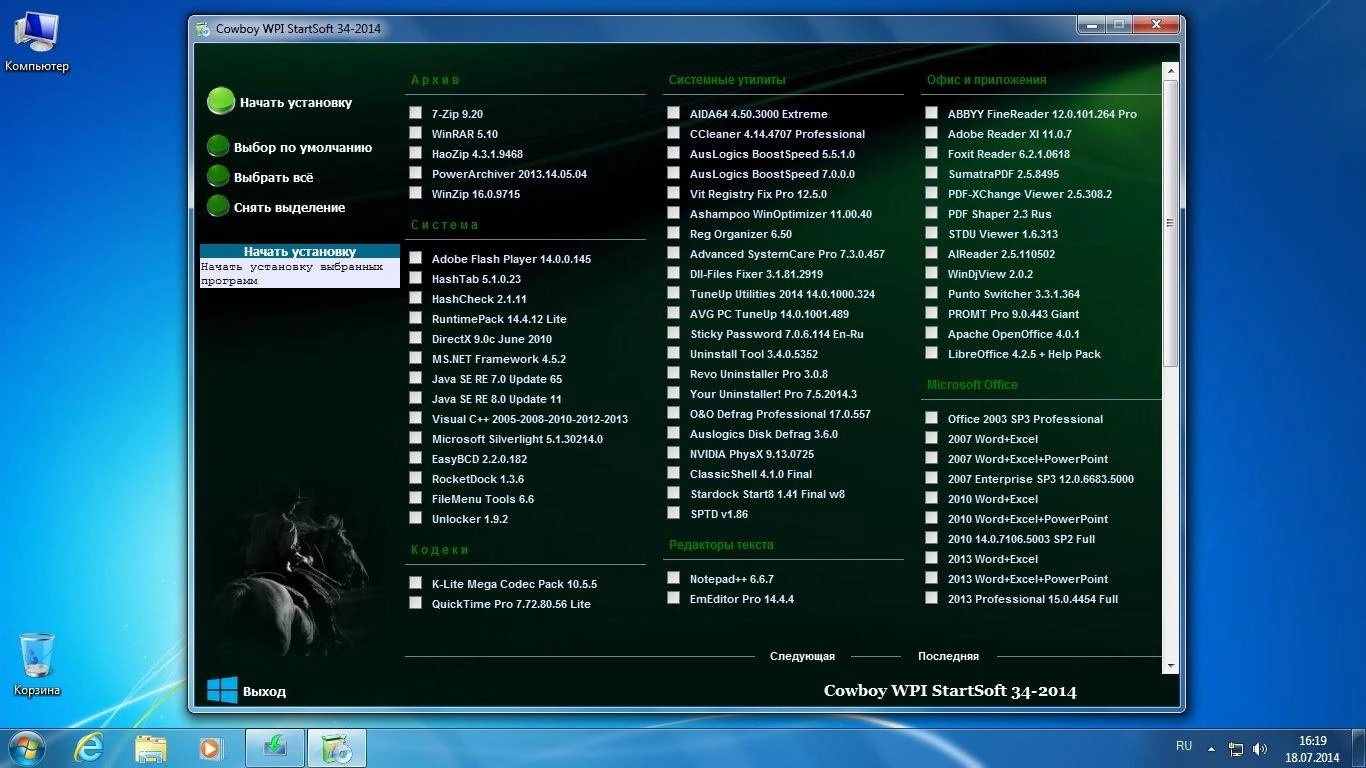Select the CCleaner 4.14.4707 Professional checkbox

coord(673,133)
